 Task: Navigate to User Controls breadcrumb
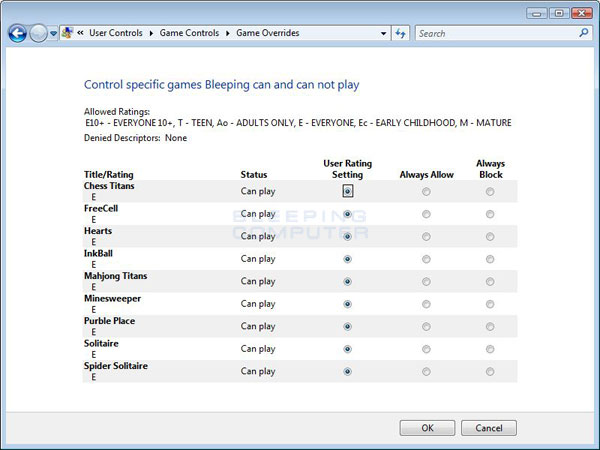[x=116, y=33]
